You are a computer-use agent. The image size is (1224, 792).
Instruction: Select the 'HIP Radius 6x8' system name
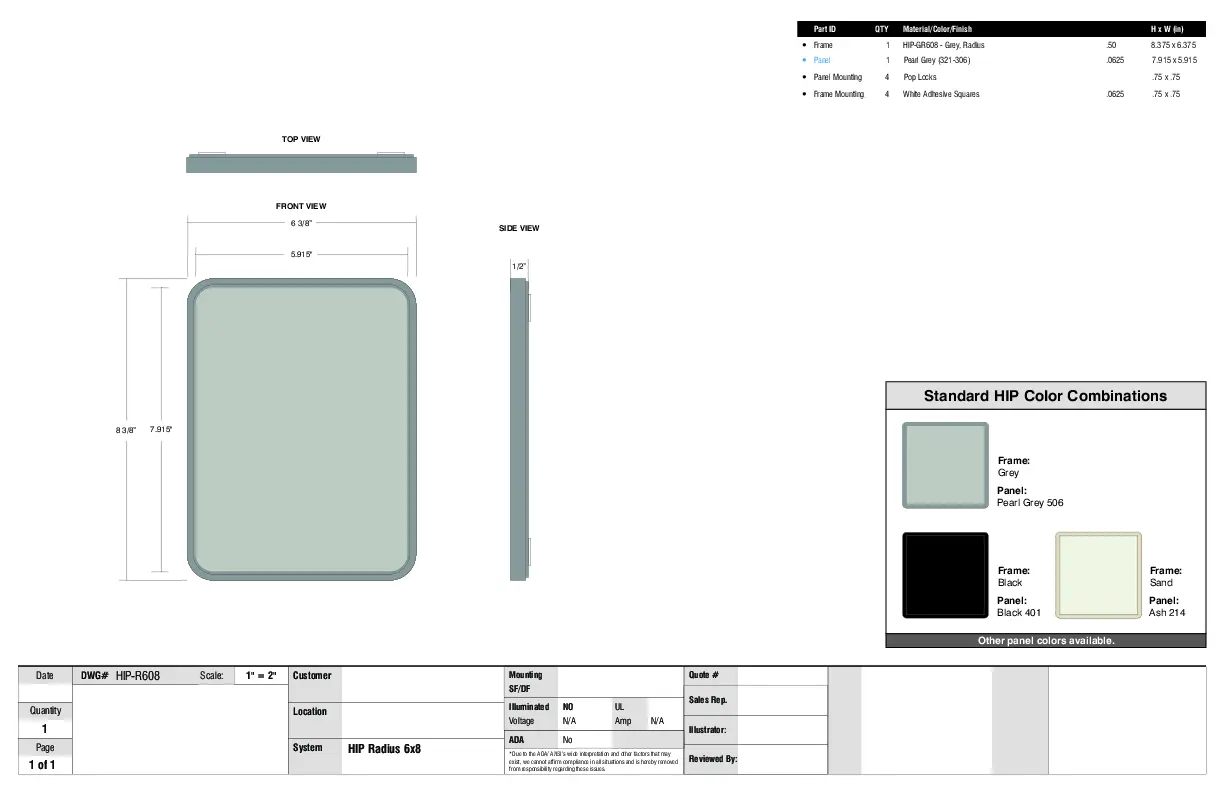[x=384, y=748]
